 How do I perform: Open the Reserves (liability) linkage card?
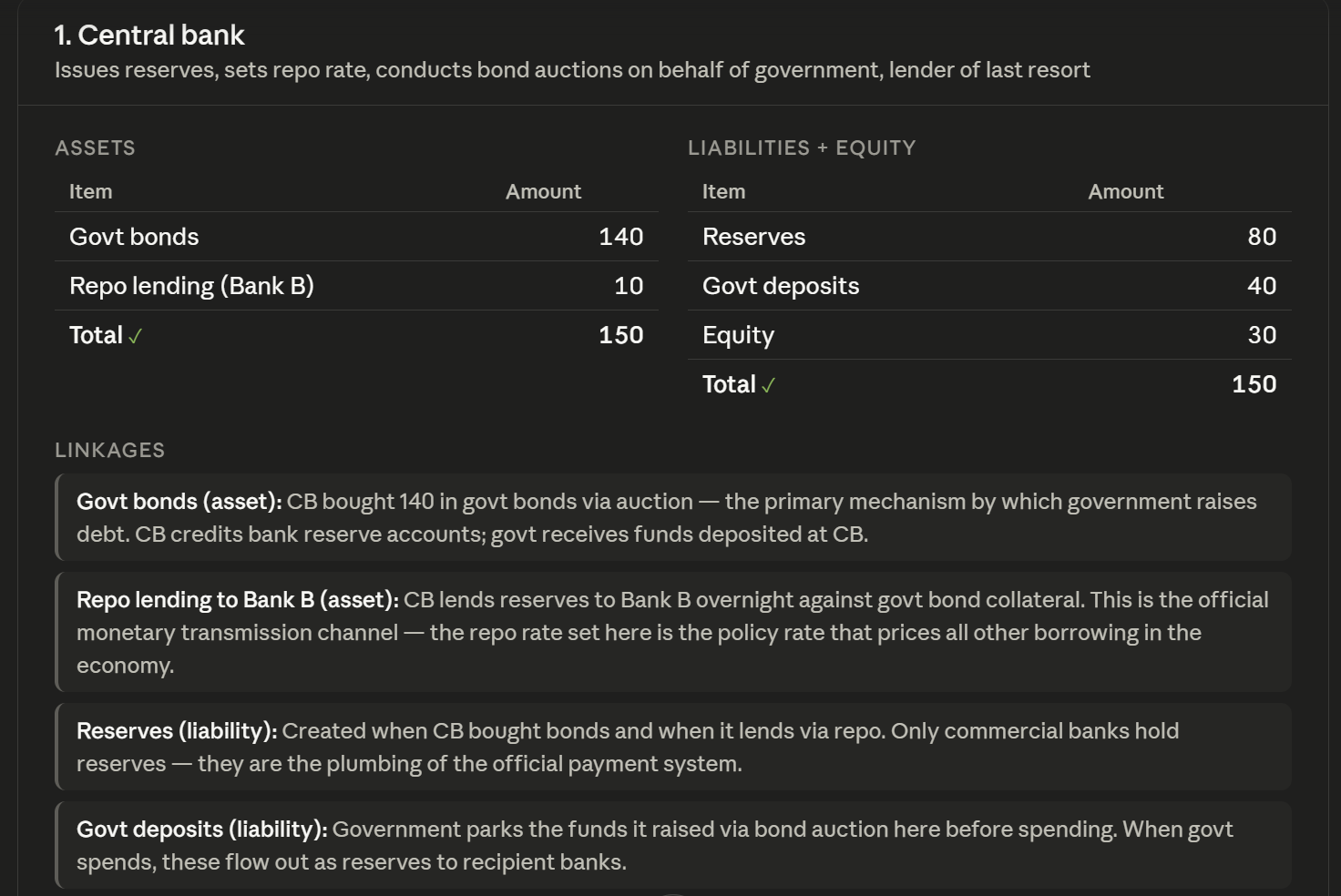(673, 747)
